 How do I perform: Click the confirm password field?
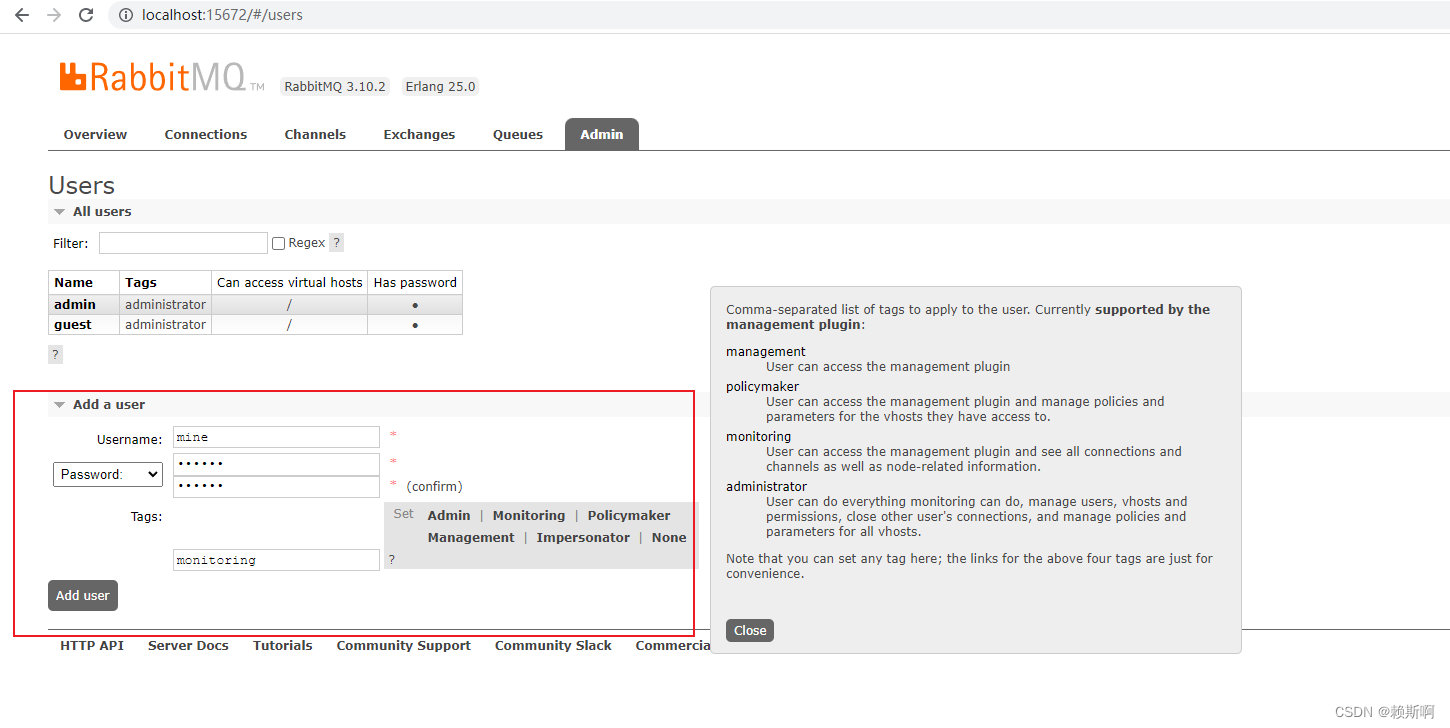click(x=276, y=486)
